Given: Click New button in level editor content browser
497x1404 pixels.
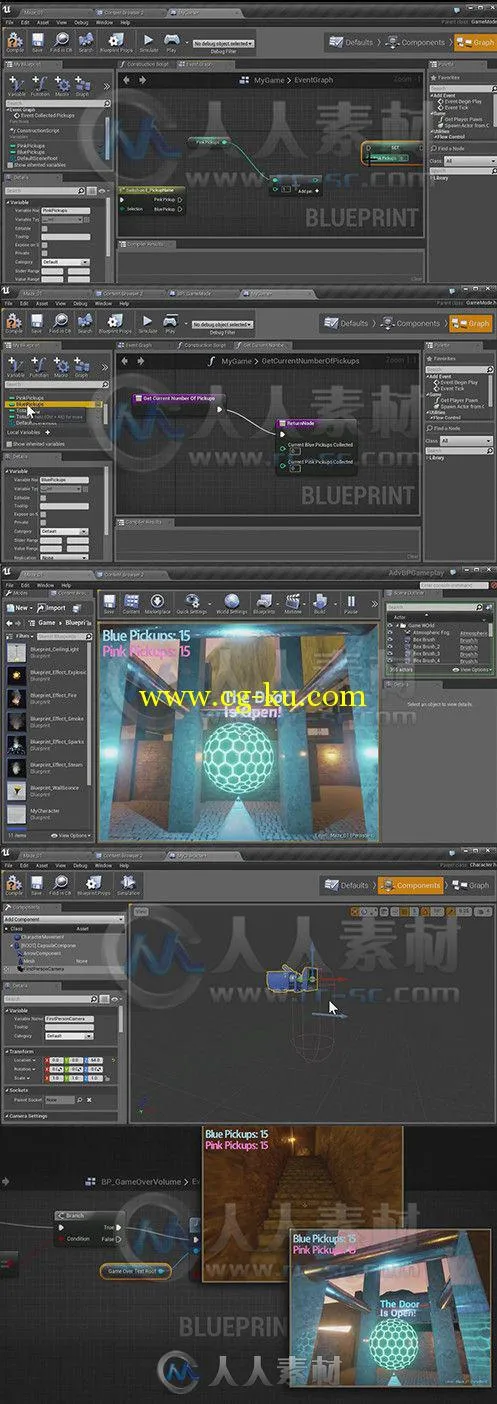Looking at the screenshot, I should coord(19,607).
